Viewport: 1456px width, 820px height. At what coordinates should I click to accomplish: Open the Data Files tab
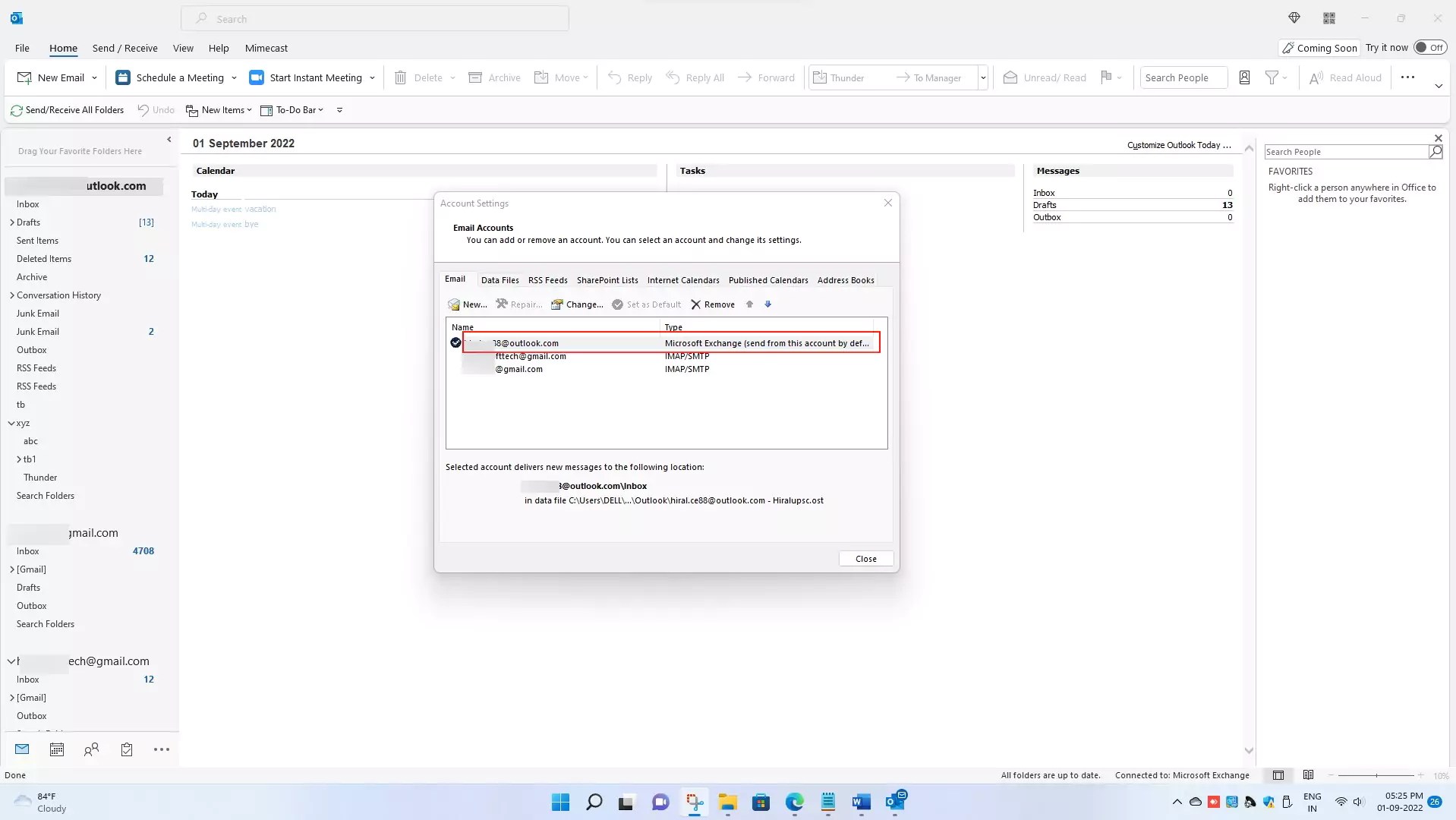[500, 279]
